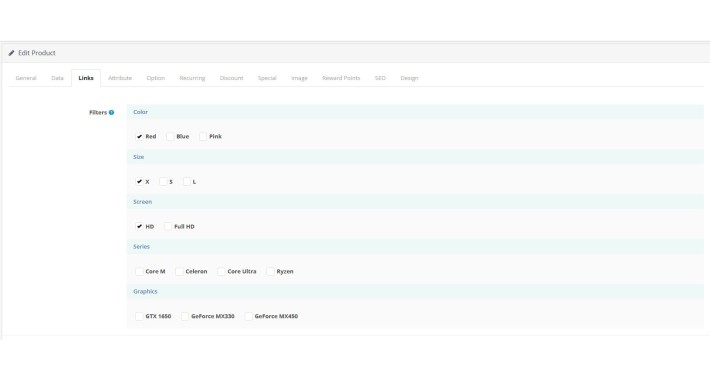Select the Special tab
The height and width of the screenshot is (380, 710).
(x=267, y=78)
